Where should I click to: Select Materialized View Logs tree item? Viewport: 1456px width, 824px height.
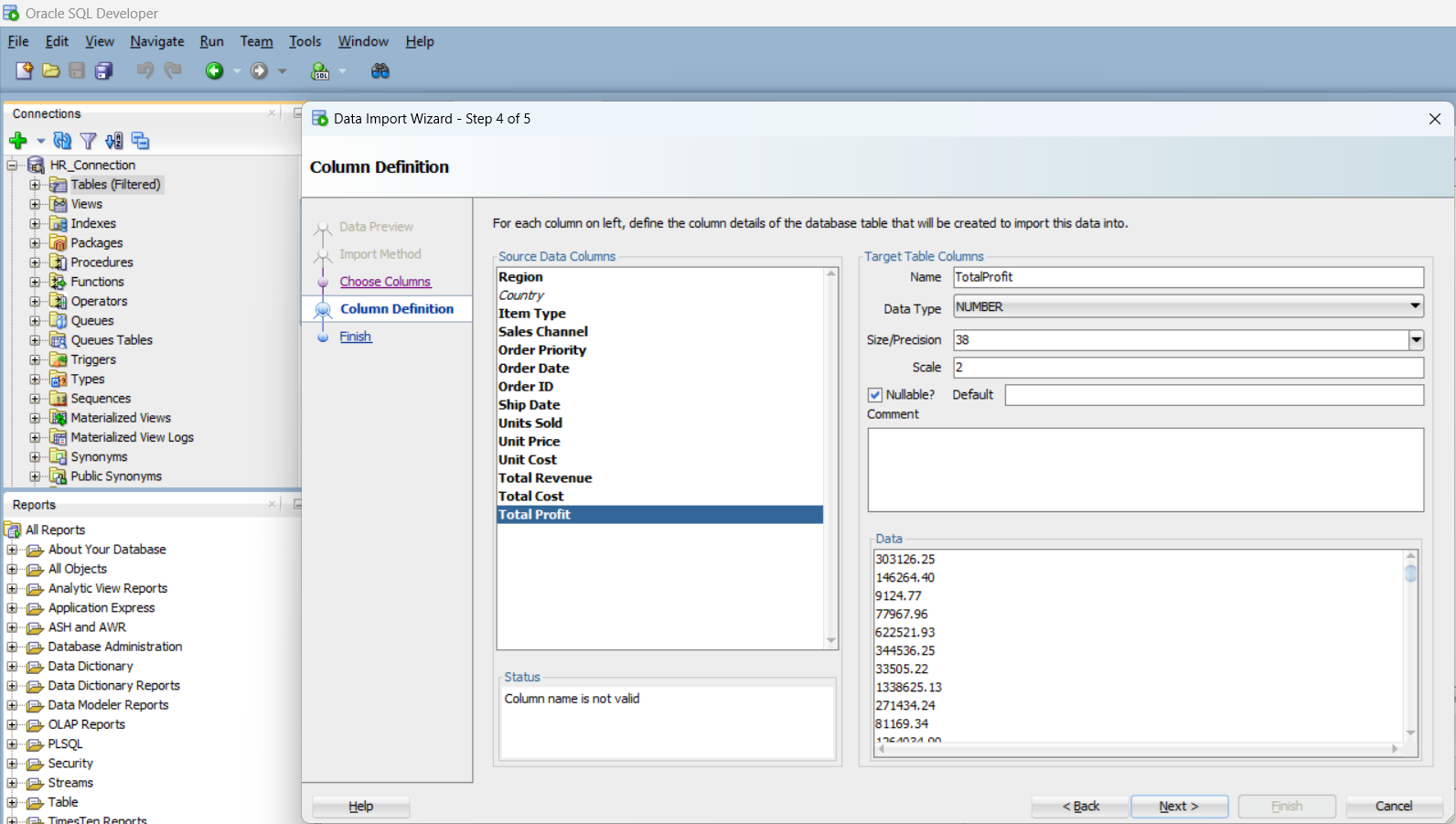tap(133, 437)
